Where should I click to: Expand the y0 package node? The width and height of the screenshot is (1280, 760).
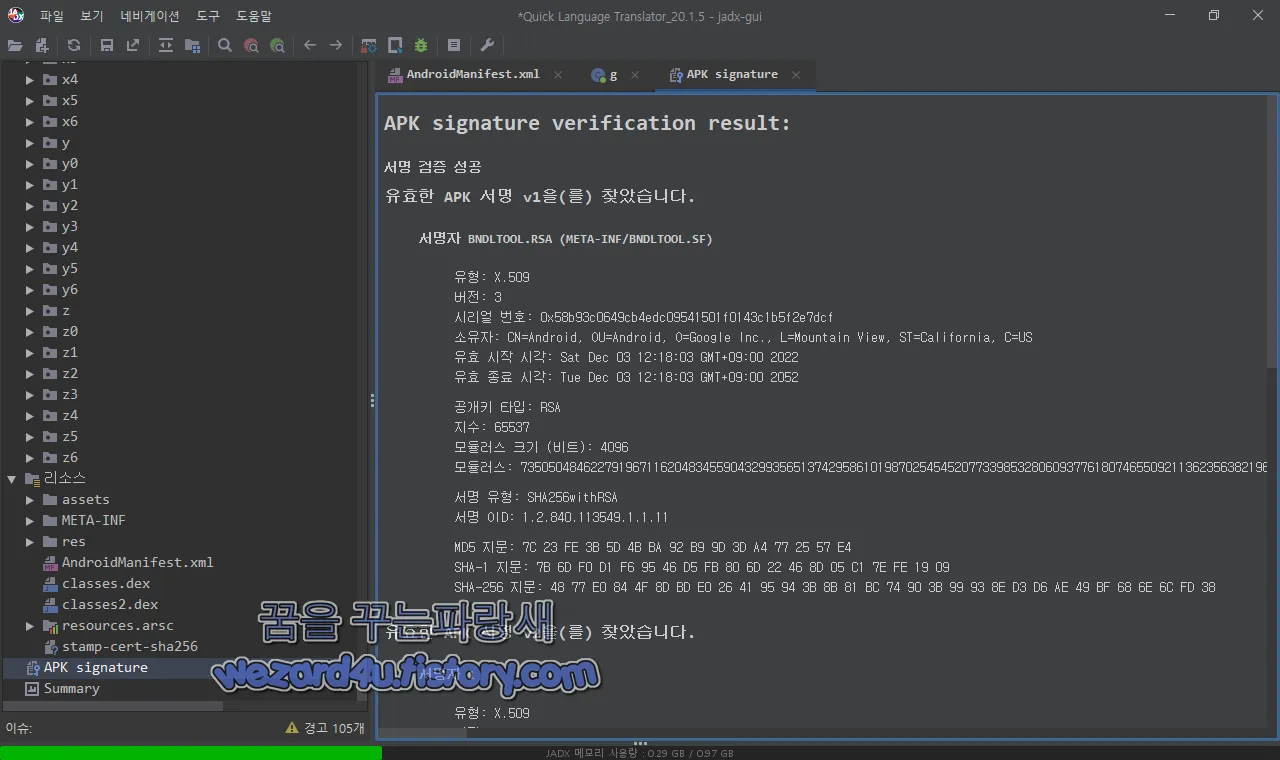click(30, 163)
